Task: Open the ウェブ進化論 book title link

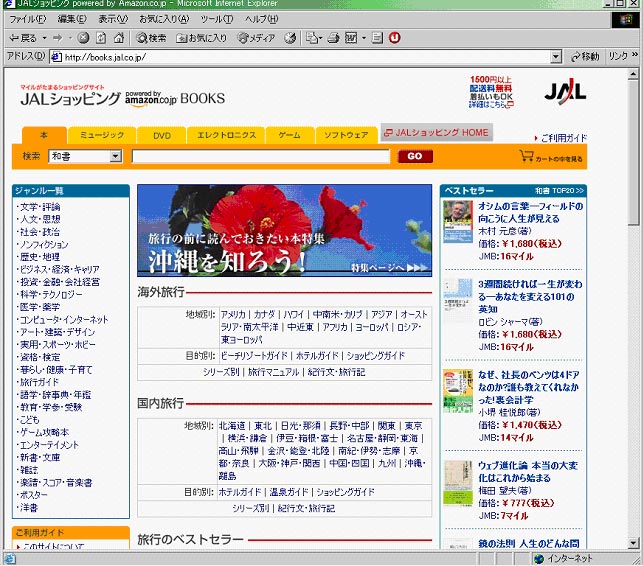Action: 528,472
